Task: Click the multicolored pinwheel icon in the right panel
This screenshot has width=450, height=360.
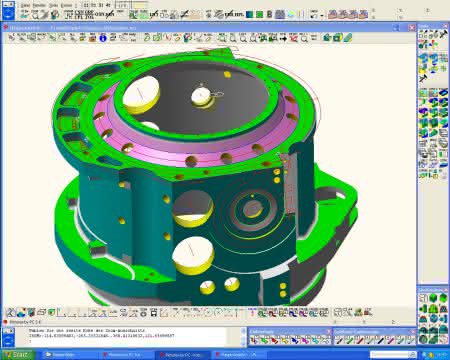Action: 434,44
